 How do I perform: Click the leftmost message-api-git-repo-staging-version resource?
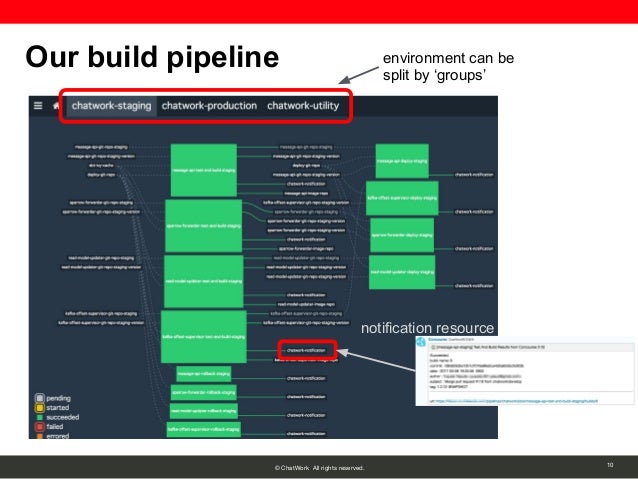point(101,156)
